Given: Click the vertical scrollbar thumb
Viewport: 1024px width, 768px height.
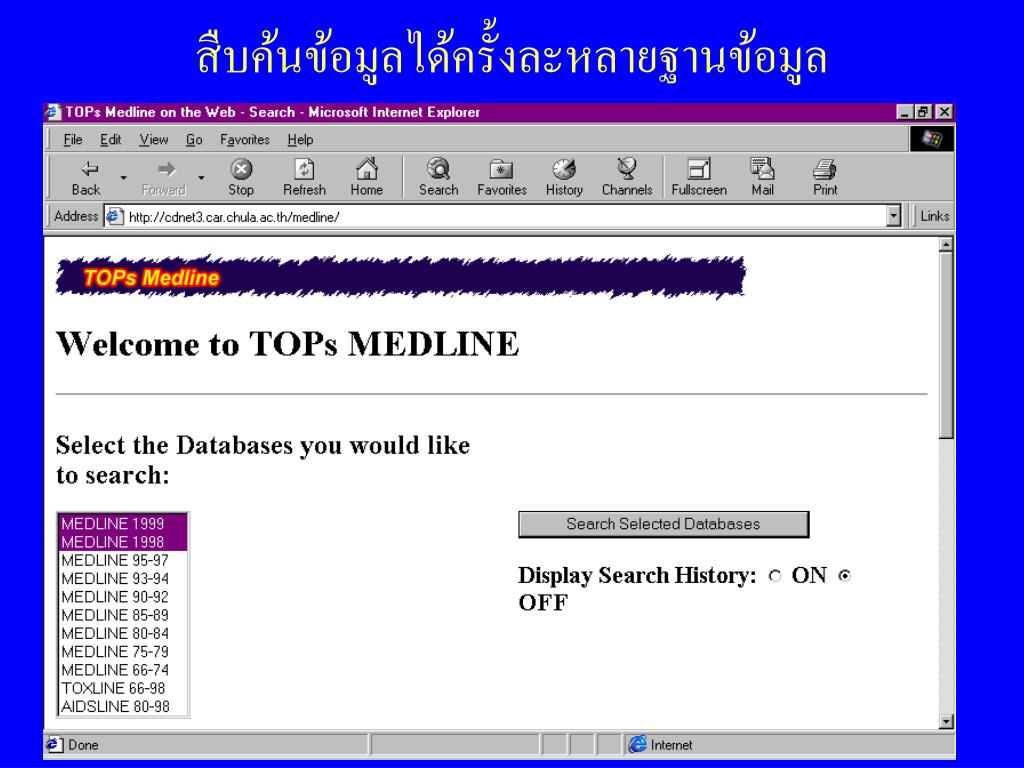Looking at the screenshot, I should 946,345.
